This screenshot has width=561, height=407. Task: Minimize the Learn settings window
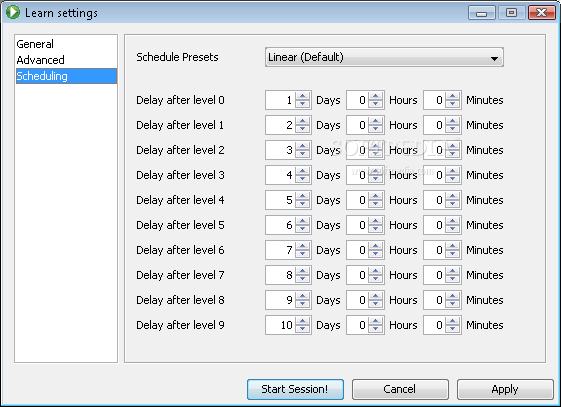482,13
